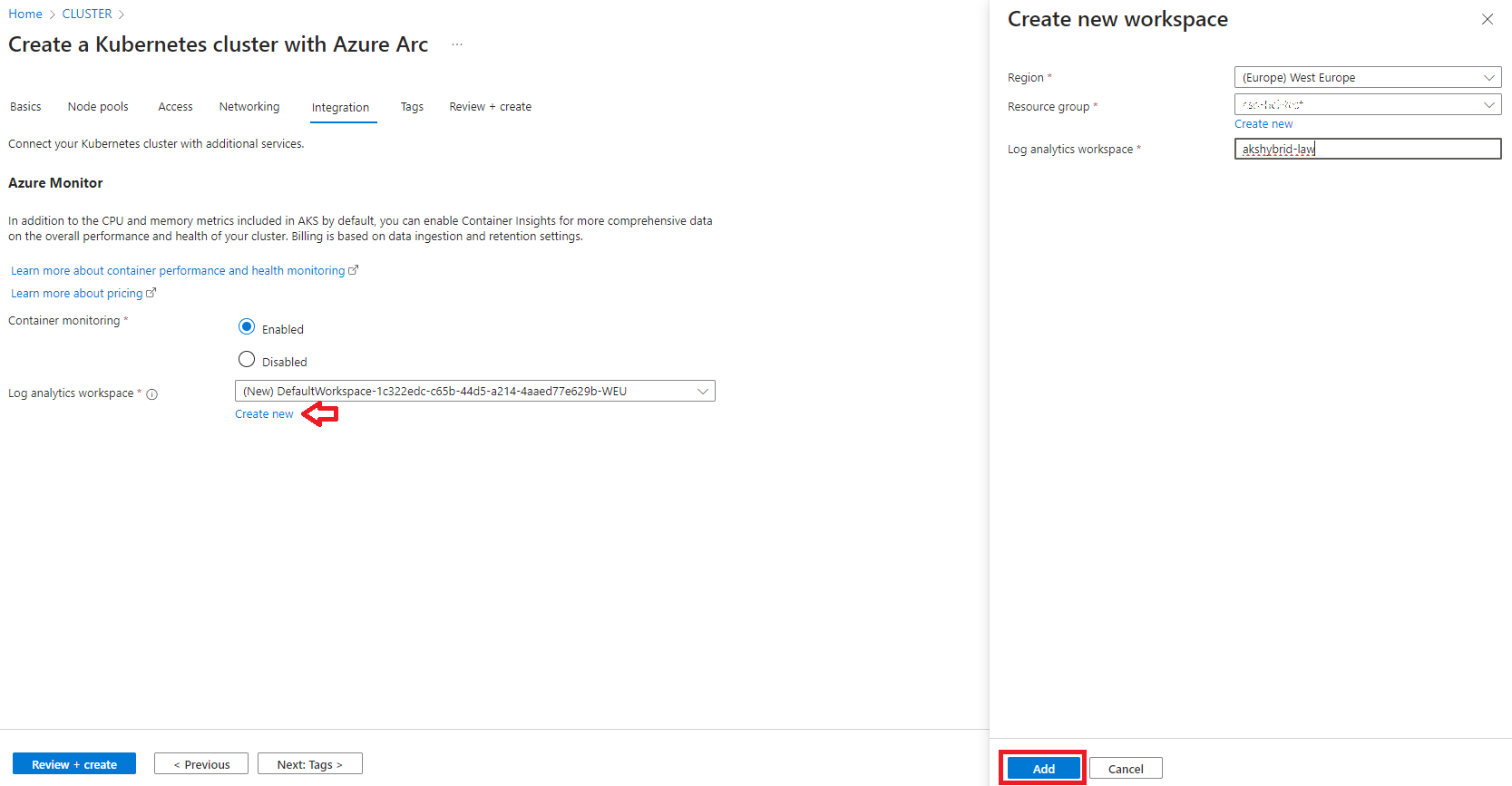Screen dimensions: 1512x786
Task: Switch to the Basics tab
Action: click(x=25, y=107)
